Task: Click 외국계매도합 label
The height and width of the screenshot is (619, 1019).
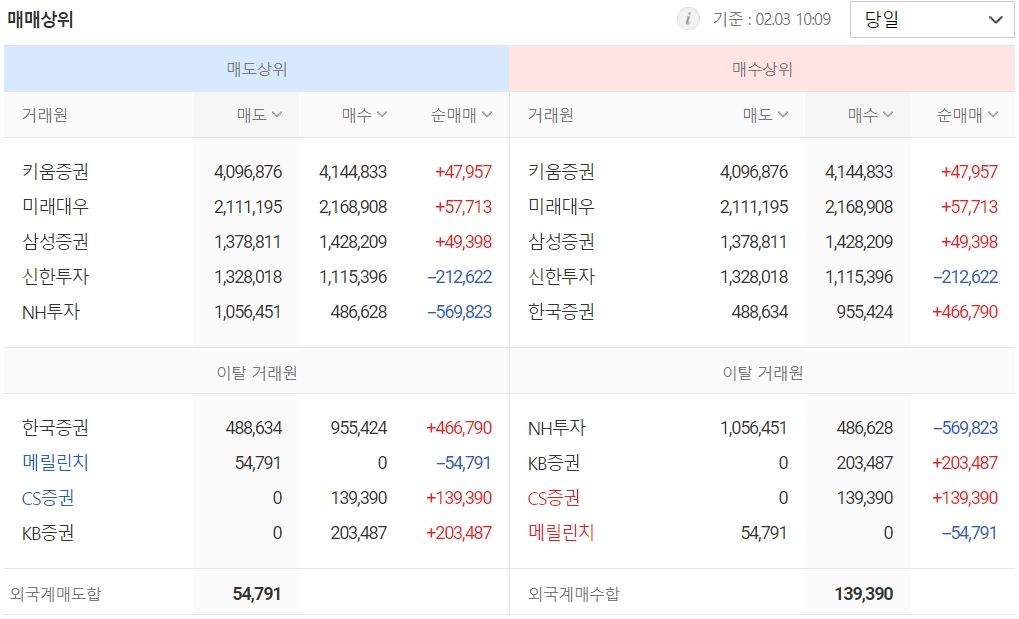Action: tap(55, 594)
